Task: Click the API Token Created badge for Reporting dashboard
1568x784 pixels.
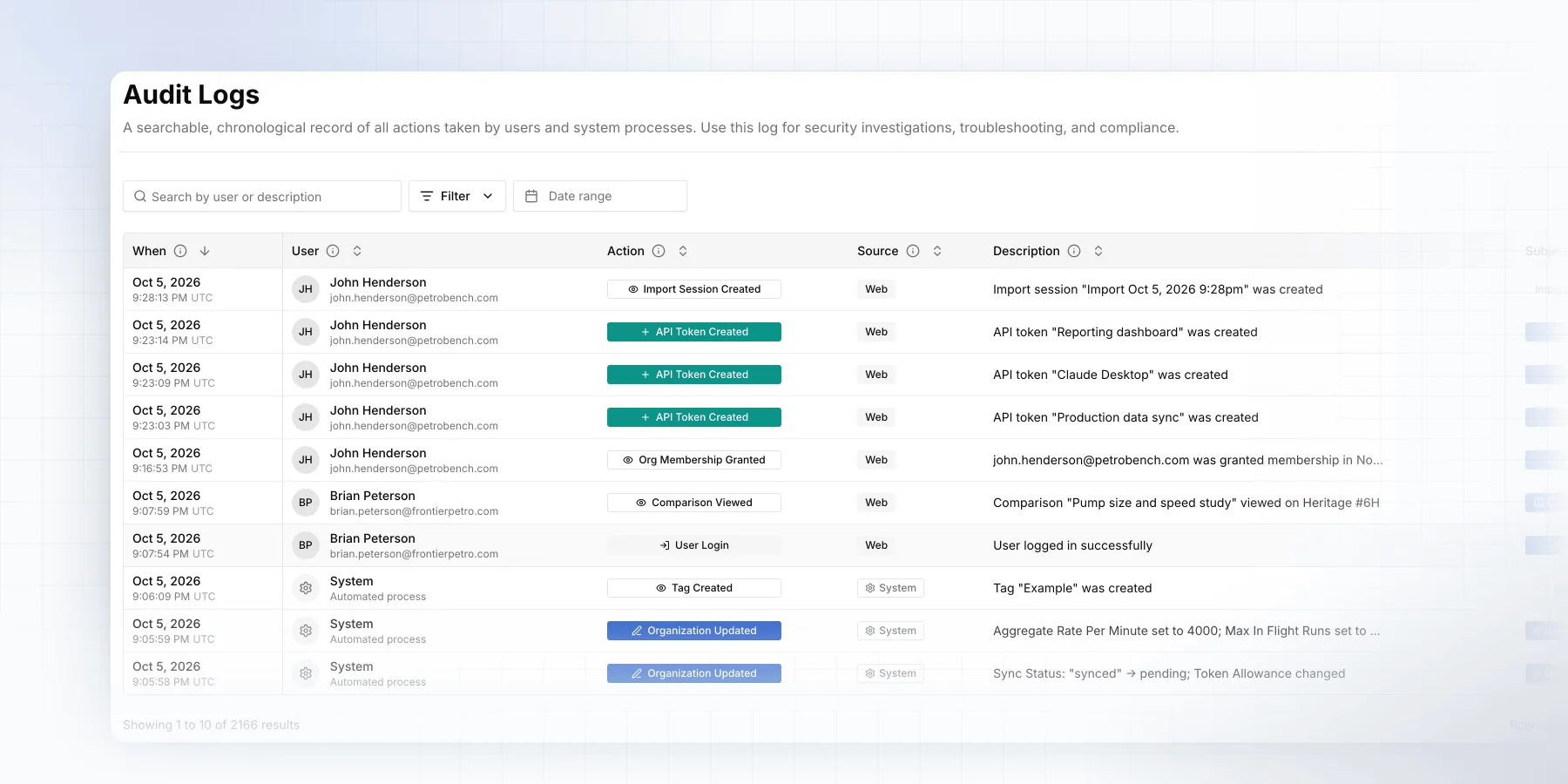Action: pos(694,332)
